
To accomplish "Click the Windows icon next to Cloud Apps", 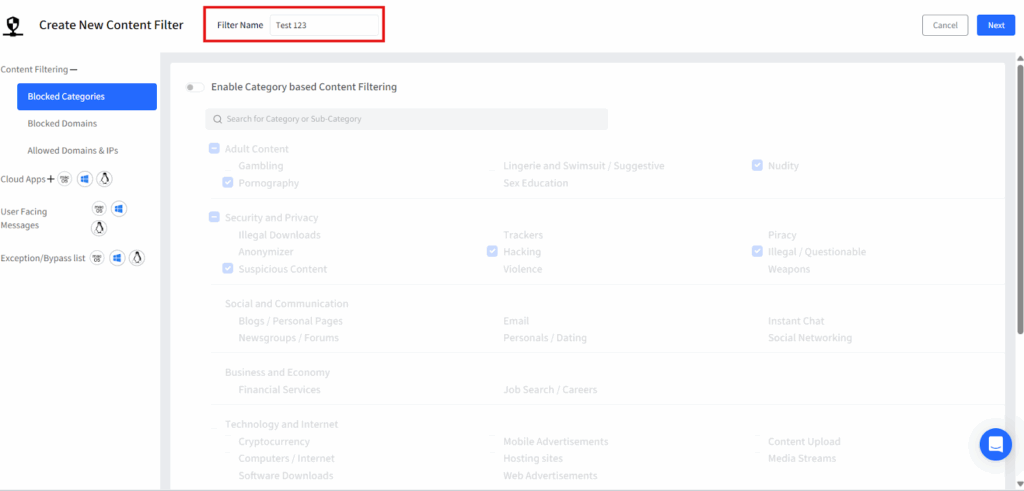I will tap(85, 179).
